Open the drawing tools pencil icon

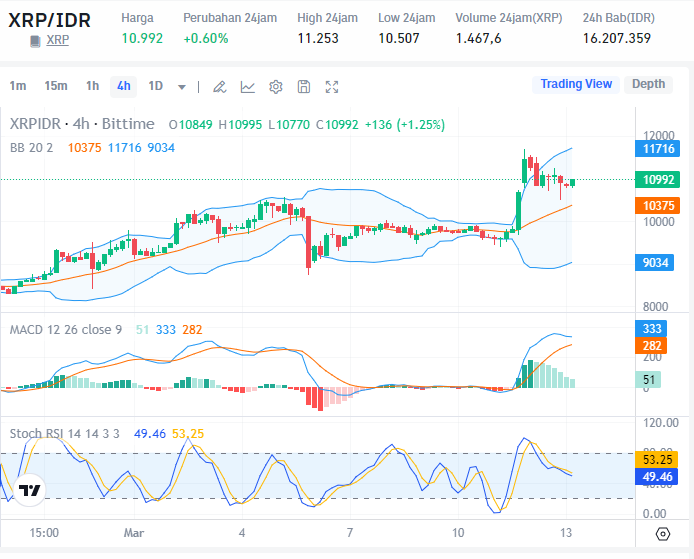click(219, 87)
